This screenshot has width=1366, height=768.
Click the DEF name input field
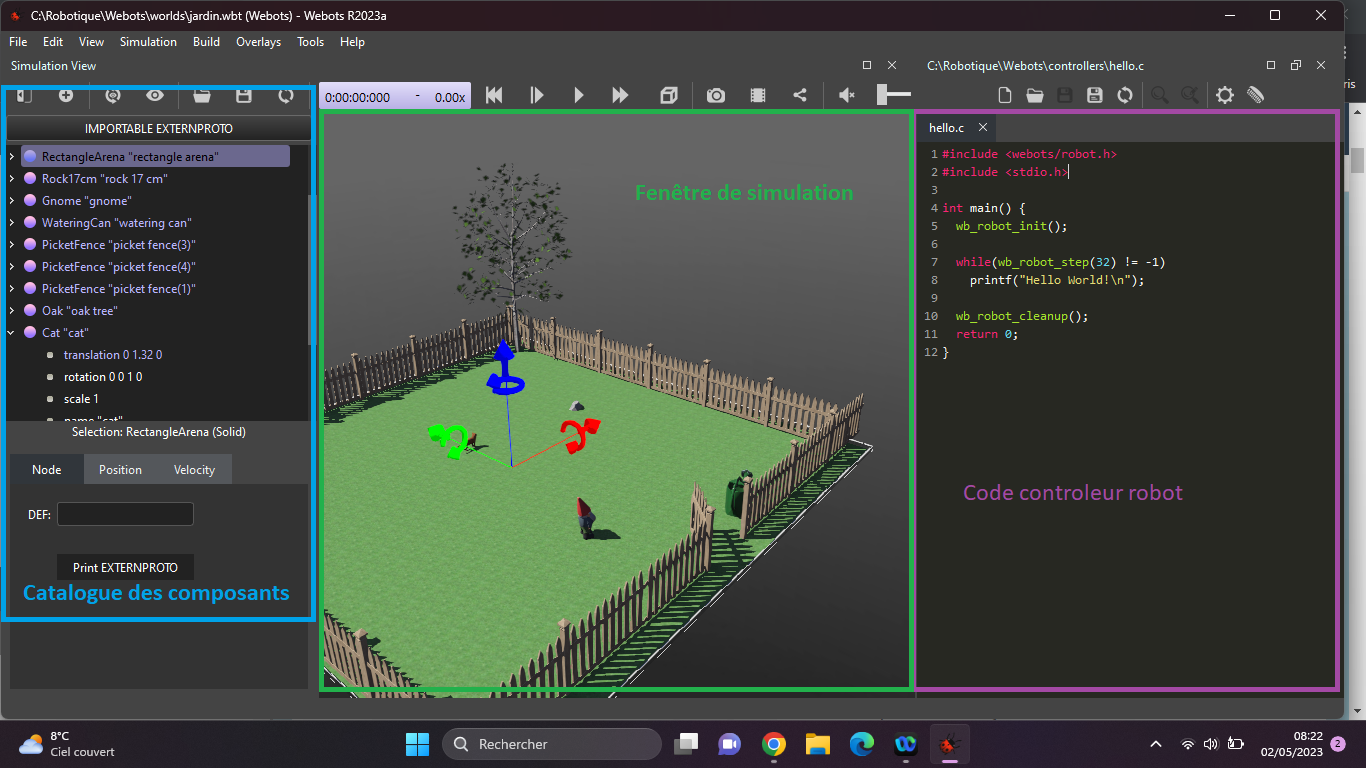(x=125, y=514)
